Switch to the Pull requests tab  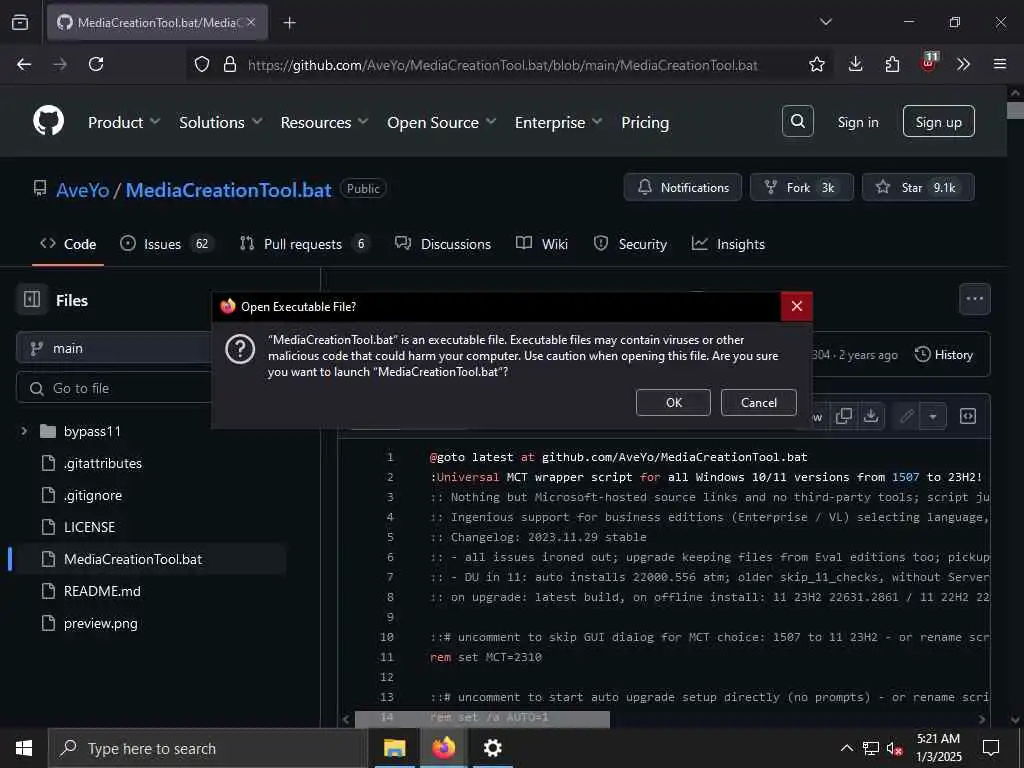[x=304, y=244]
